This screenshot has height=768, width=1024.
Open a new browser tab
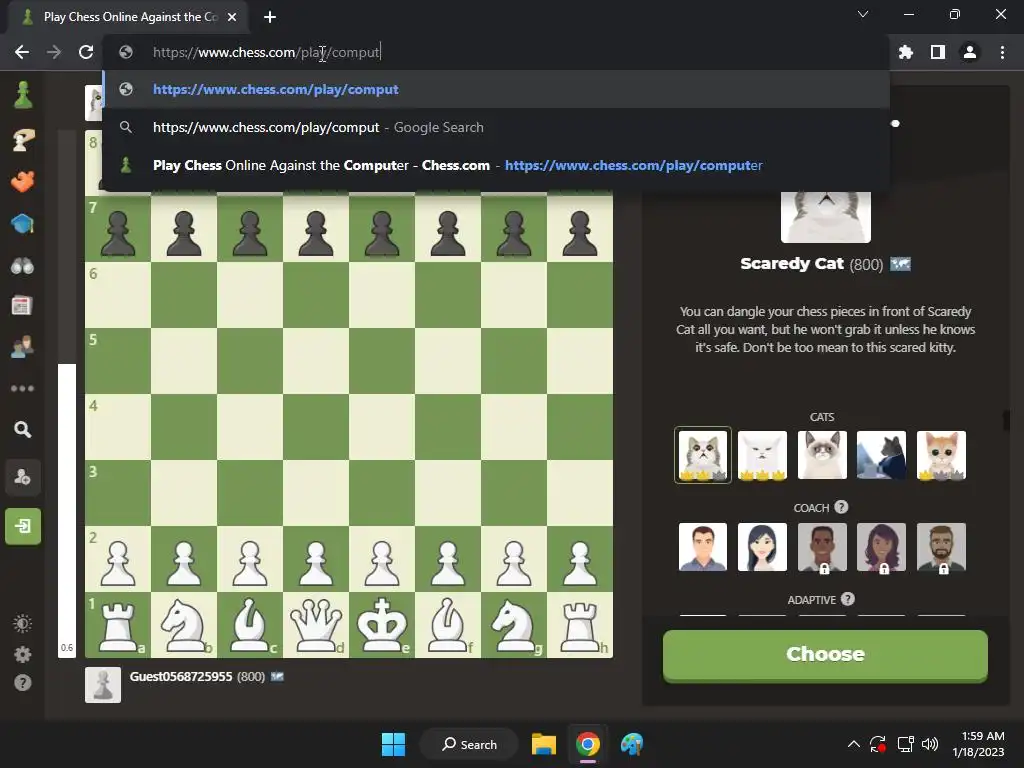click(270, 17)
